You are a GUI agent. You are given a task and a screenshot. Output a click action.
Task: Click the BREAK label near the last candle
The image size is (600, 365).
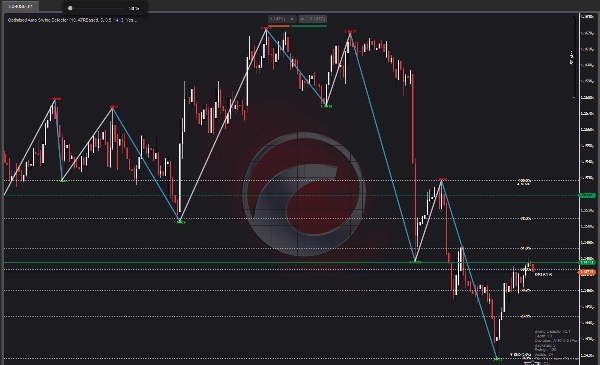click(543, 275)
